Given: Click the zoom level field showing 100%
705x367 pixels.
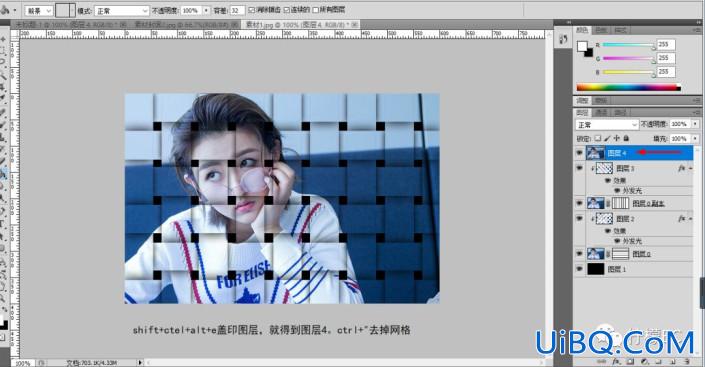Looking at the screenshot, I should point(23,363).
